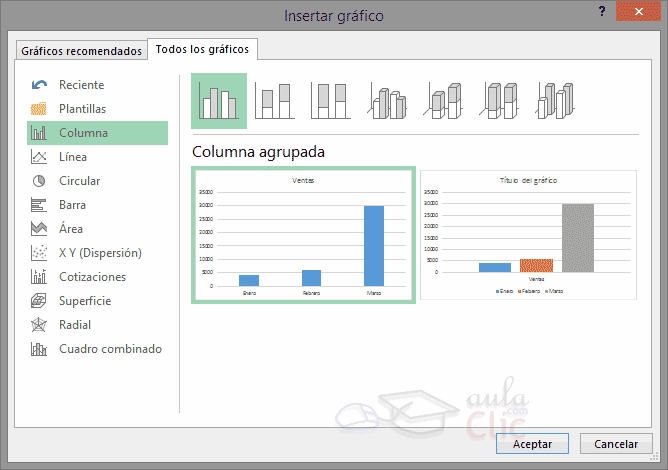Open the Reciente chart category
Screen dimensions: 668x470
click(x=81, y=85)
